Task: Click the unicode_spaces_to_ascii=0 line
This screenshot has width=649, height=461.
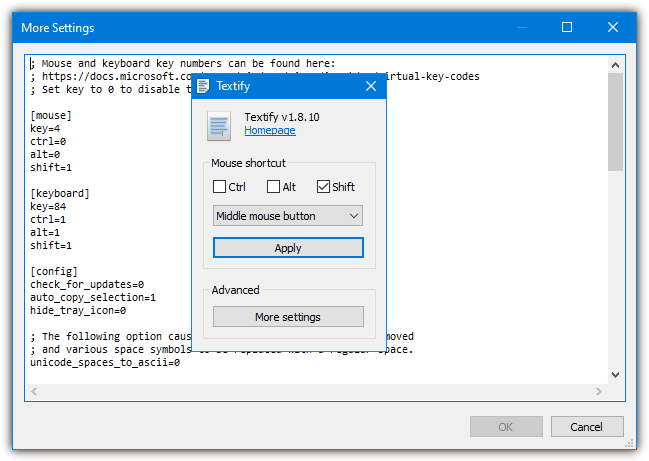Action: coord(105,363)
